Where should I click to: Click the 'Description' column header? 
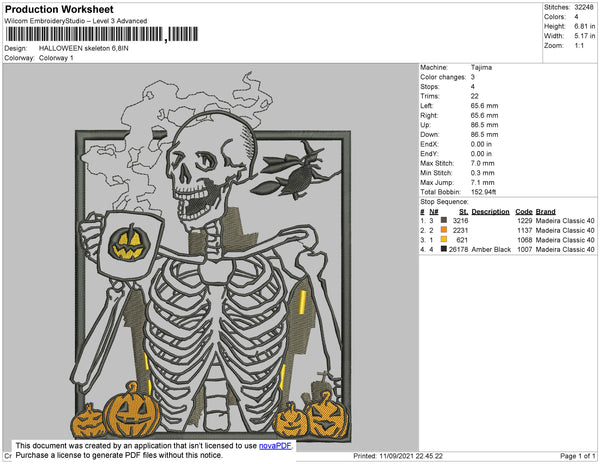tap(491, 212)
